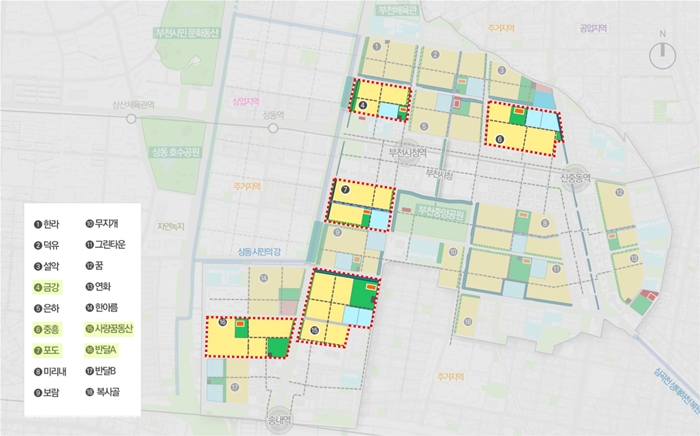
Task: Click the north compass icon
Action: click(662, 55)
